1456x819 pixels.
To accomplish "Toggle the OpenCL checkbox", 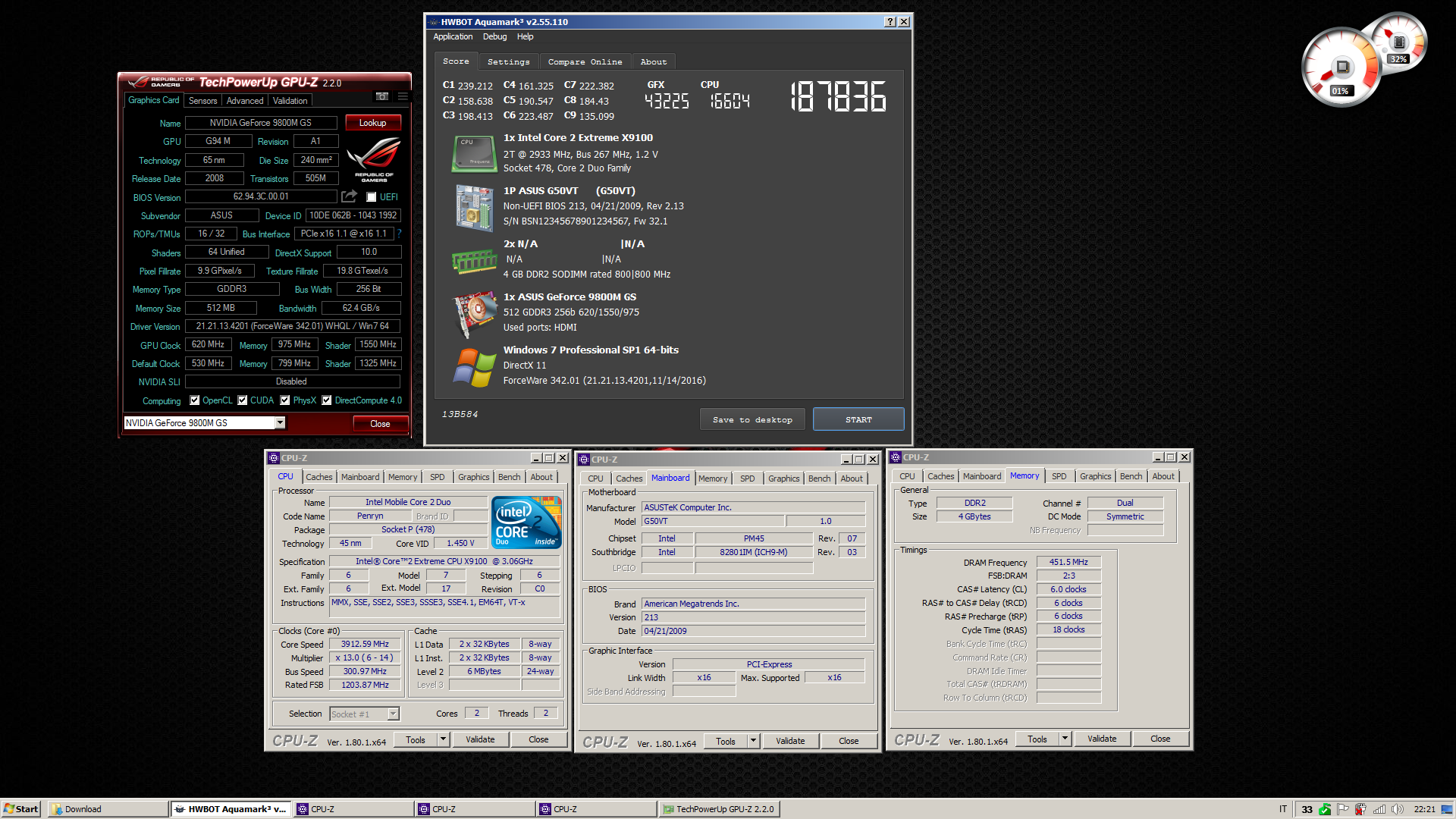I will tap(195, 400).
